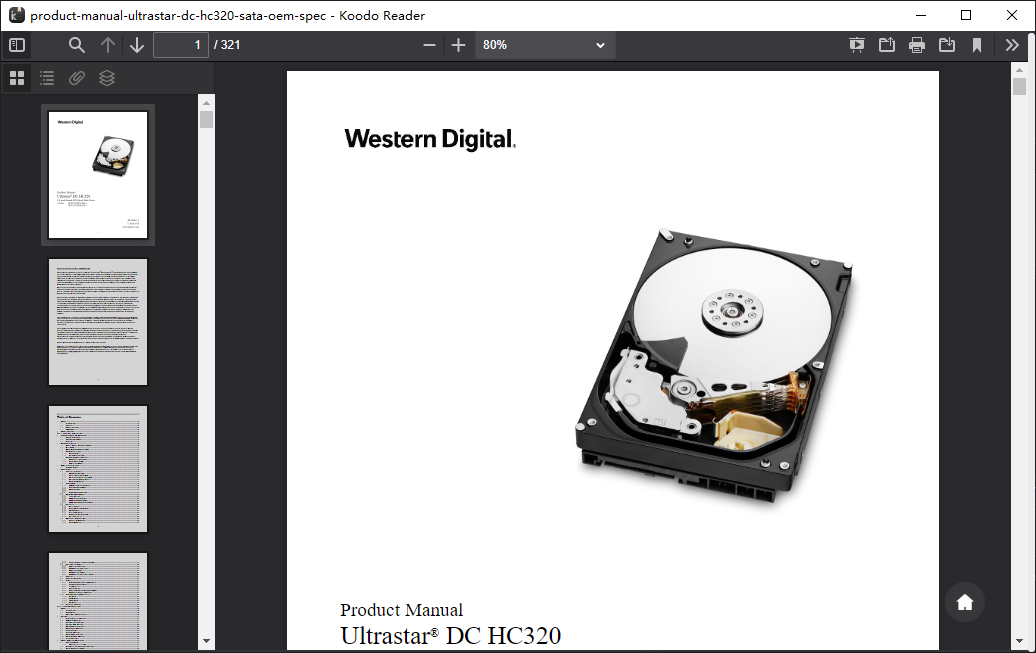Viewport: 1036px width, 653px height.
Task: Go to next page with down arrow
Action: 137,45
